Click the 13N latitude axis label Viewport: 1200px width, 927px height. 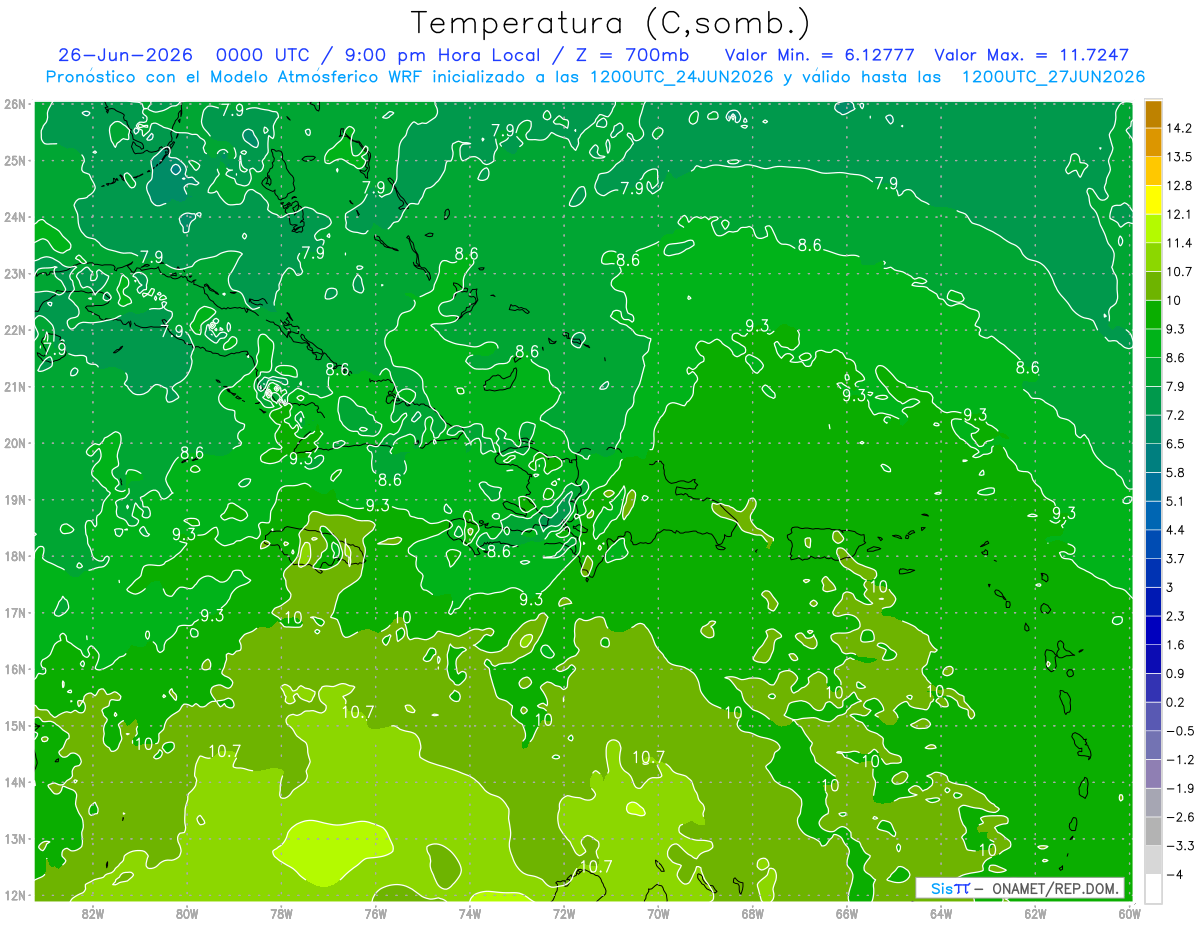(14, 839)
